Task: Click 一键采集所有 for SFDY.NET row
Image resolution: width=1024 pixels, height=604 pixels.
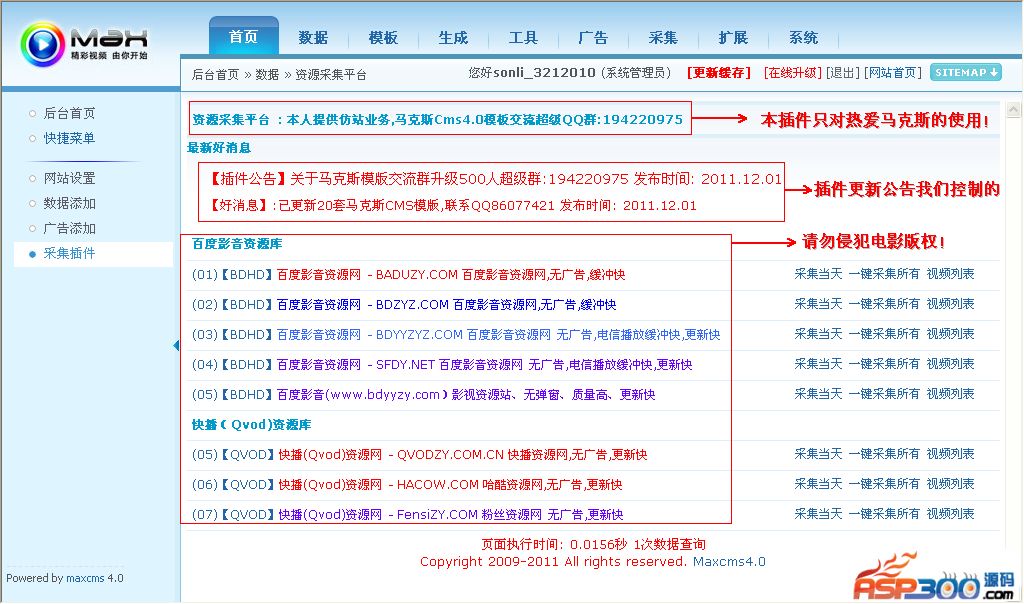Action: (884, 364)
